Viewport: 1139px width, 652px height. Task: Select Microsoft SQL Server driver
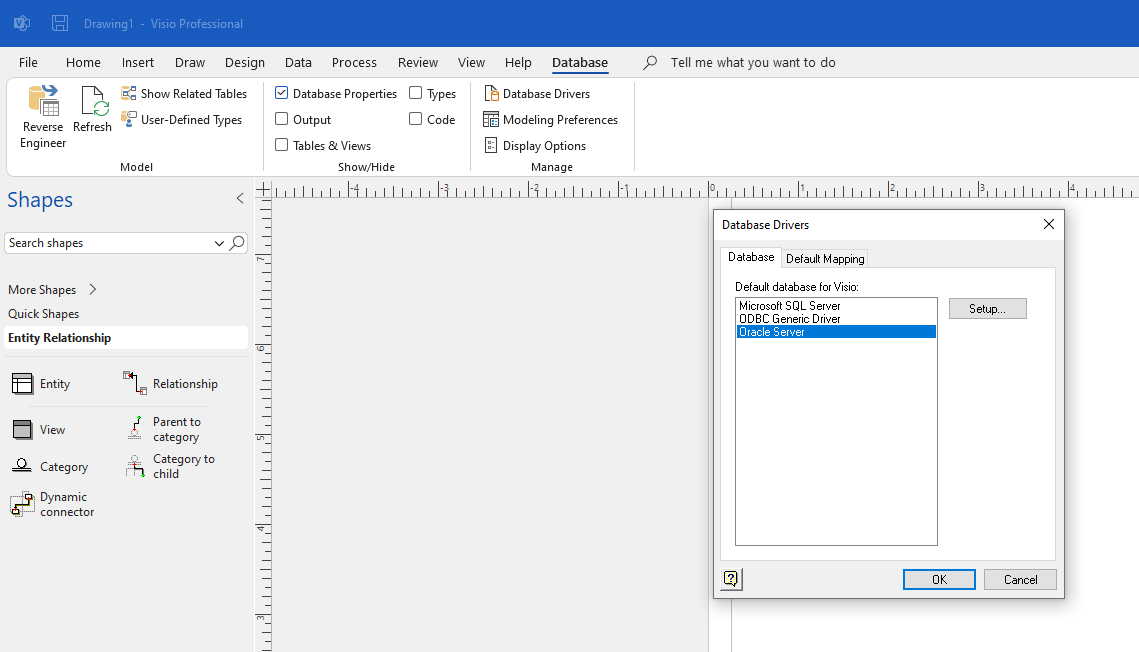tap(836, 306)
